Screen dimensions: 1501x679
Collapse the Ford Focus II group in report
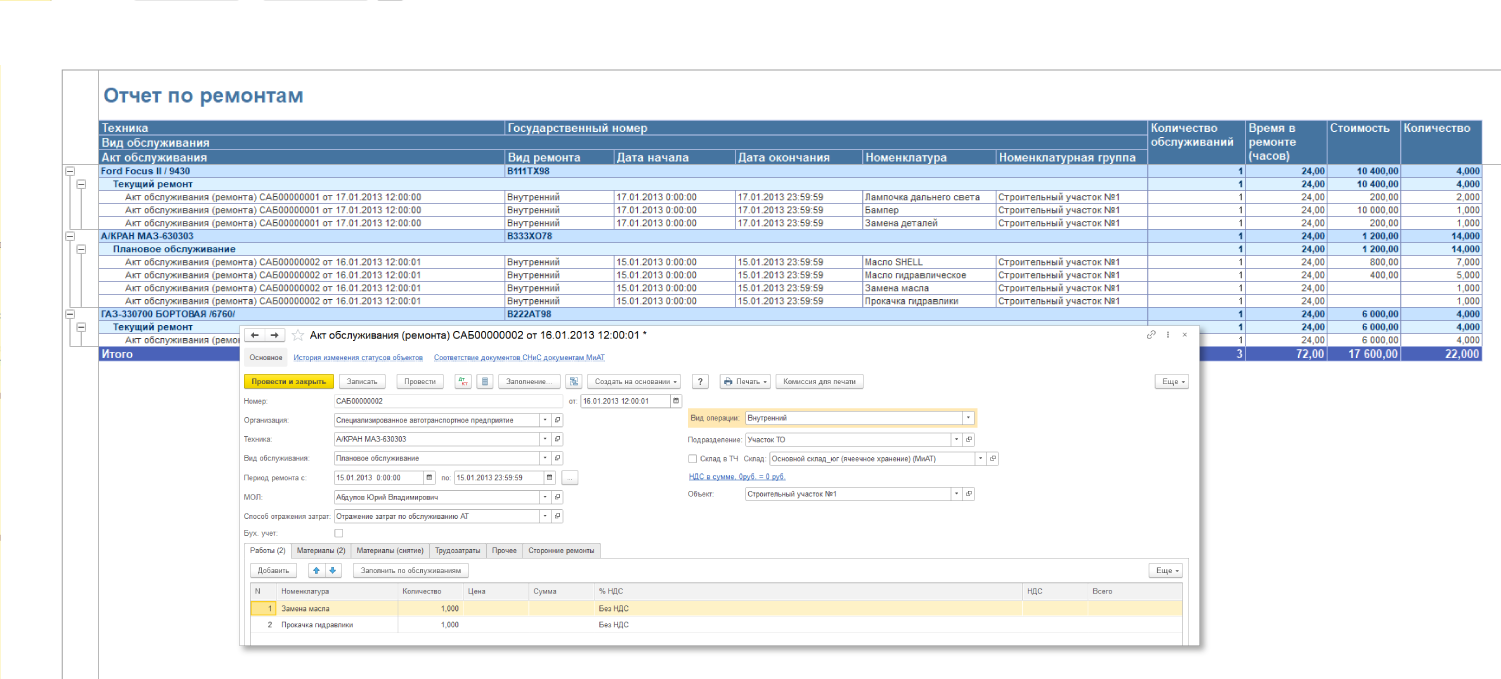[70, 171]
